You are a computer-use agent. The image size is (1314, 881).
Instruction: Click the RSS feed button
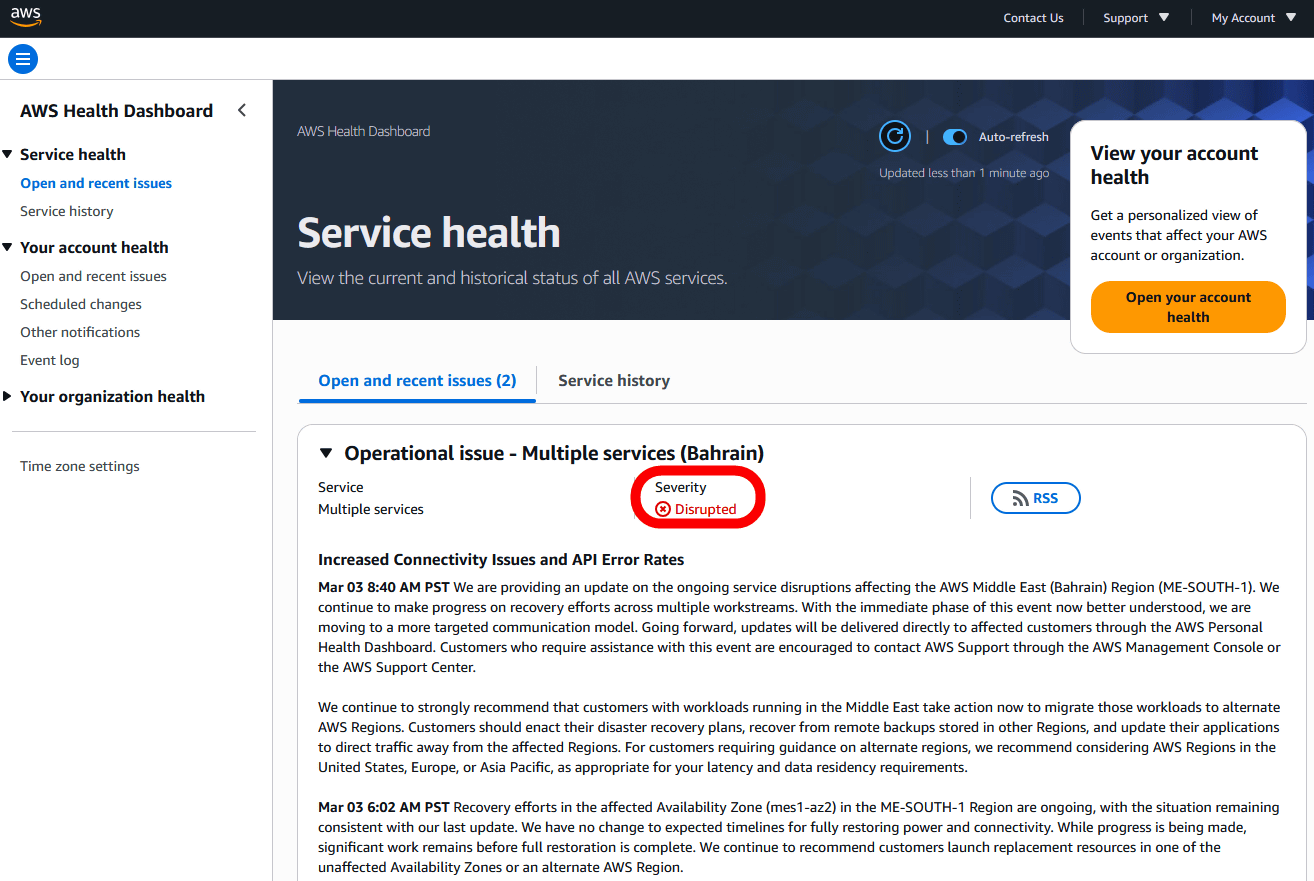[1035, 498]
